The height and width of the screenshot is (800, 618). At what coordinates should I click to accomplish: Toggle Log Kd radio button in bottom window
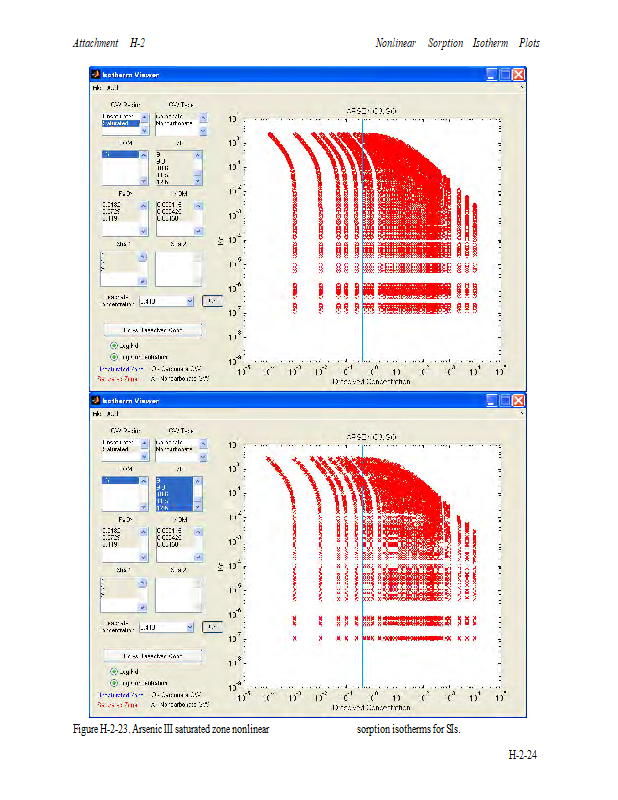(114, 671)
